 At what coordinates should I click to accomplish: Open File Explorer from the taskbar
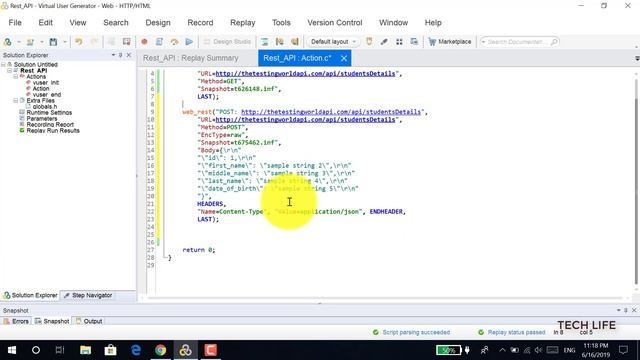click(85, 350)
